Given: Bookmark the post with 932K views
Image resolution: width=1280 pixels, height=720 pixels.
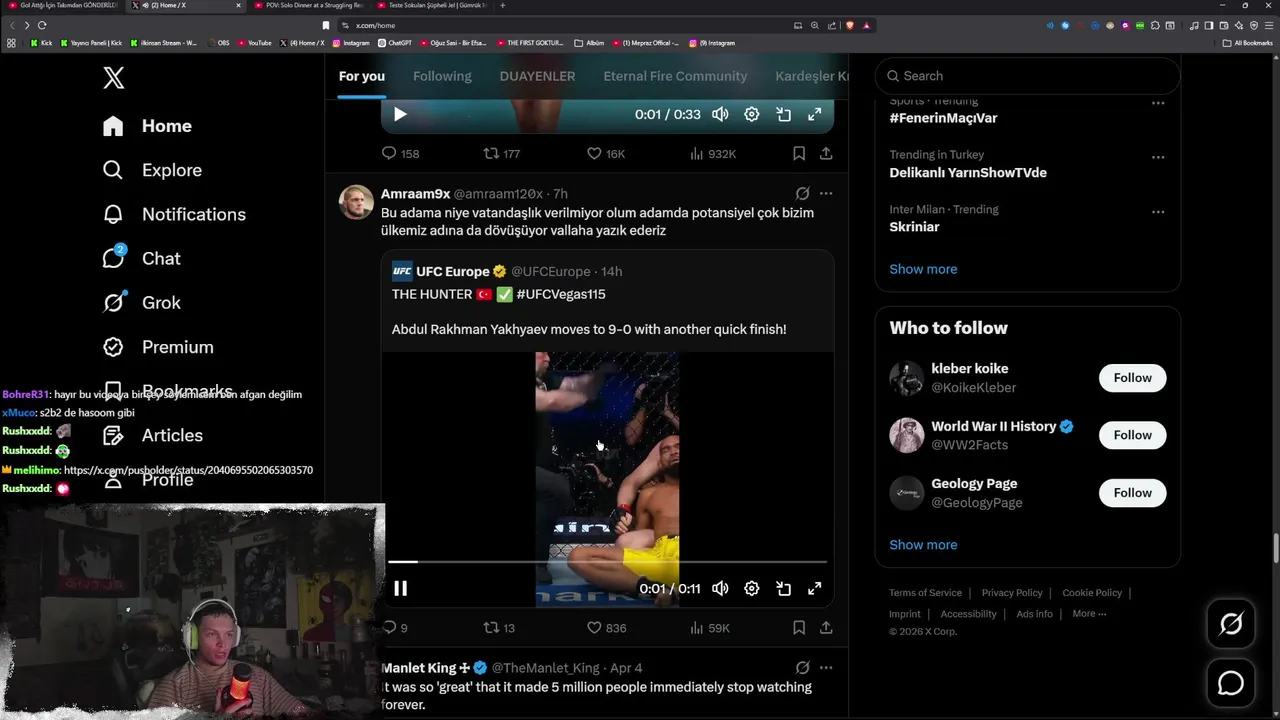Looking at the screenshot, I should point(799,153).
